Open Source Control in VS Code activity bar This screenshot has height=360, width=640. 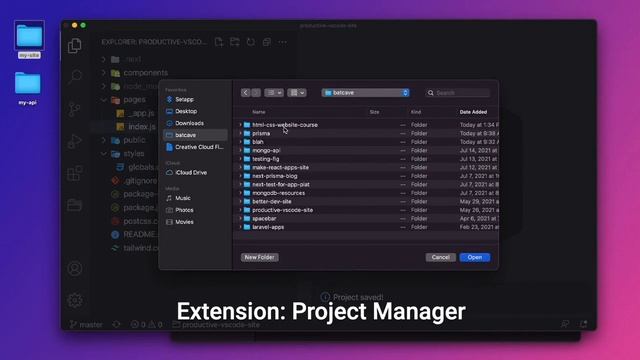(75, 109)
